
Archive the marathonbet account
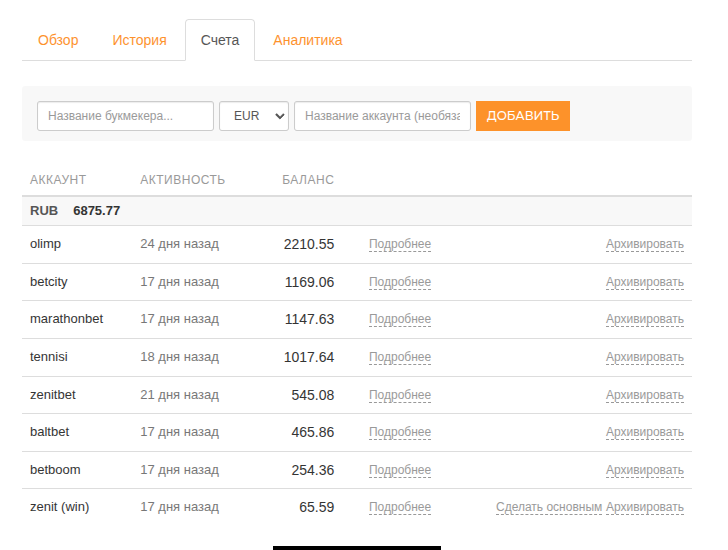point(644,319)
